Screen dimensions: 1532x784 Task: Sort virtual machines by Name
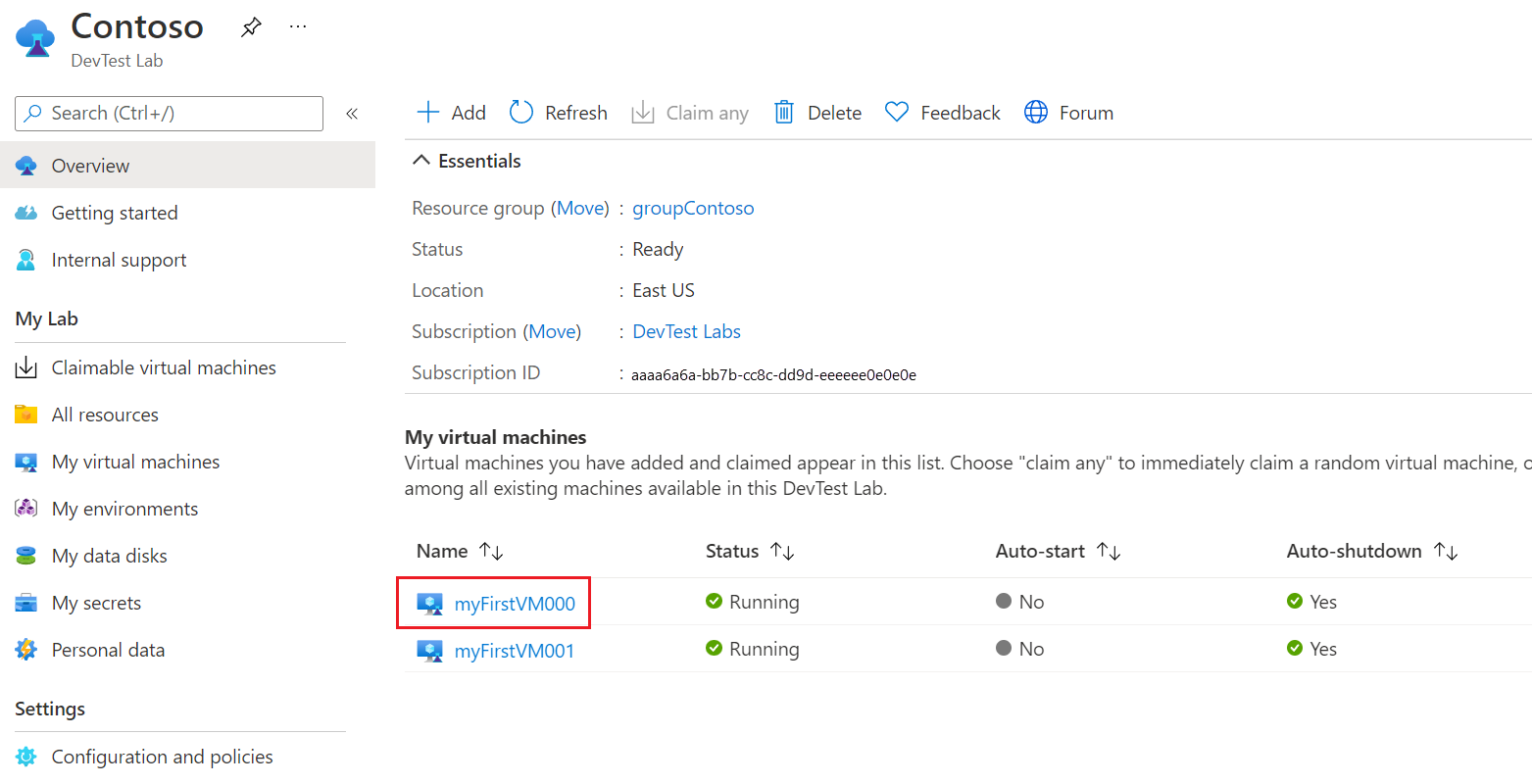tap(460, 551)
